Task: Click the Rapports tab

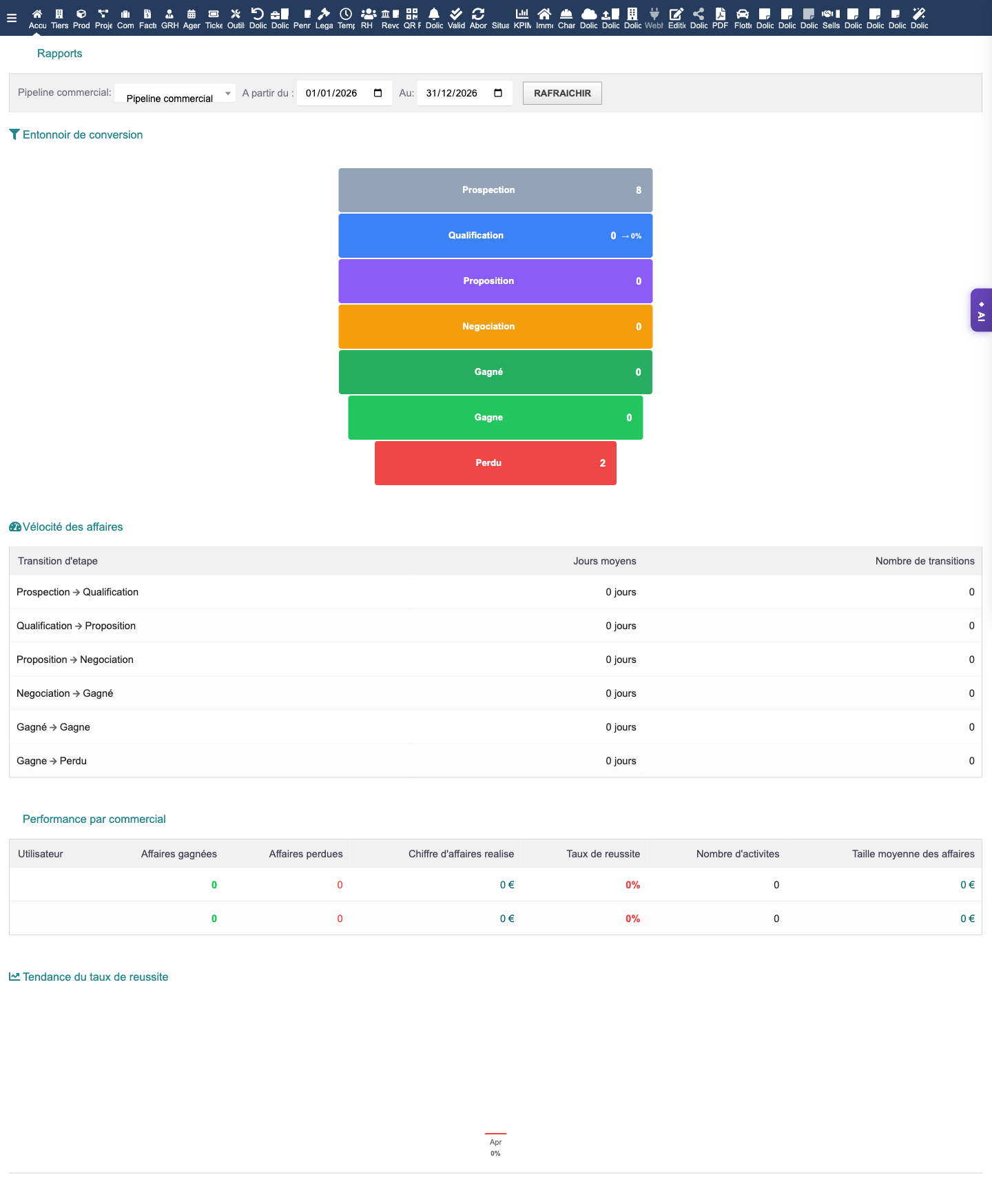Action: pyautogui.click(x=59, y=53)
